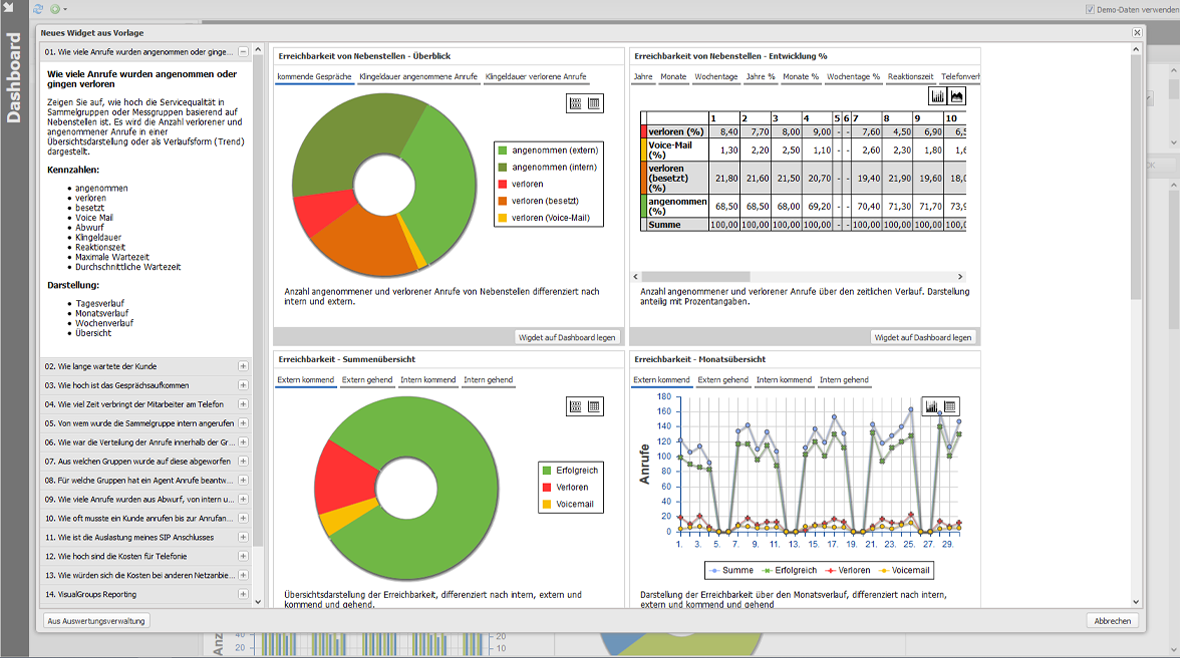Screen dimensions: 1180x658
Task: Switch to Intern kommend tab in Monatsübersicht
Action: point(784,379)
